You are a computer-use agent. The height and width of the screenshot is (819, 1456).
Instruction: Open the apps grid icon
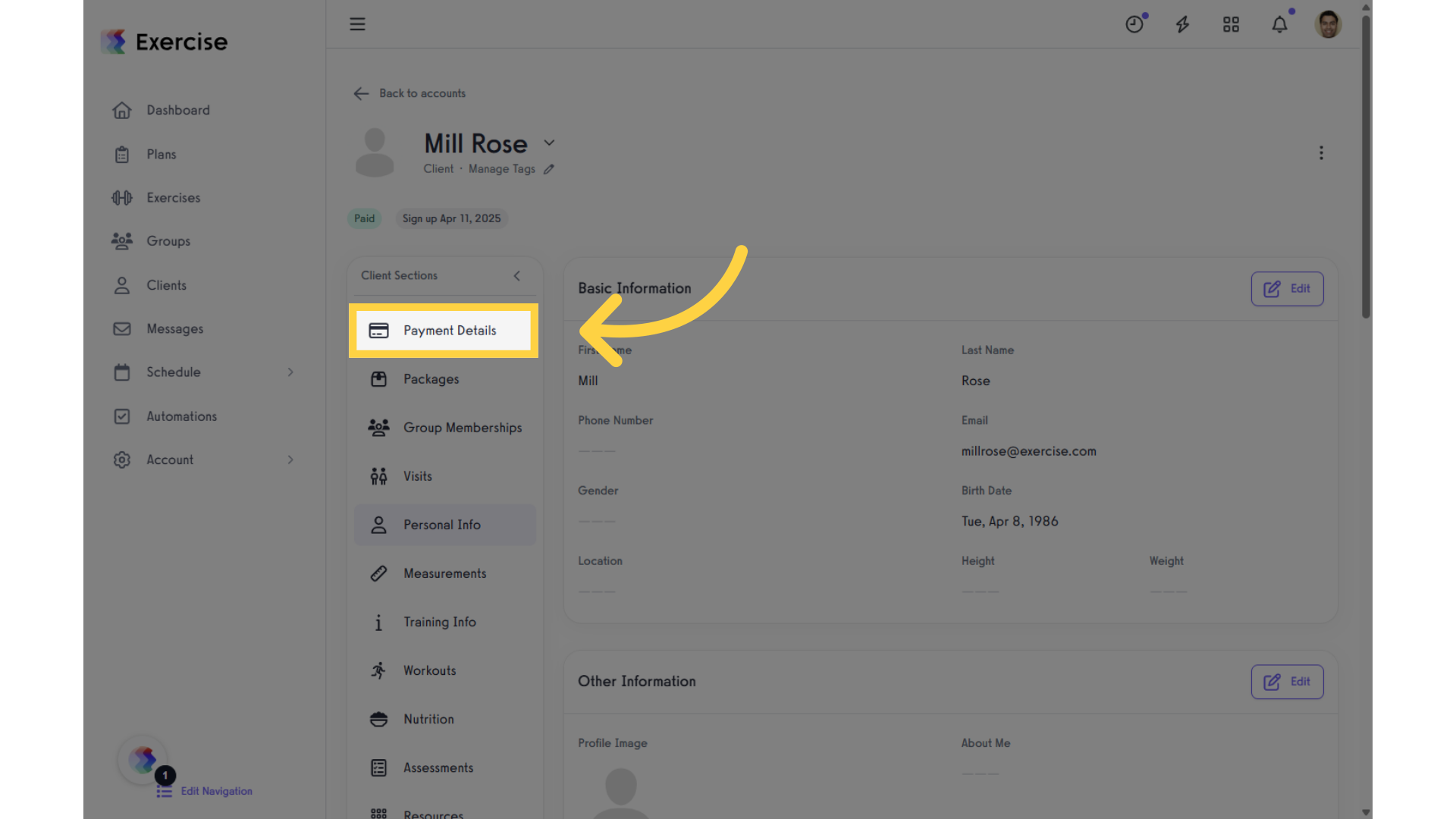coord(1231,24)
